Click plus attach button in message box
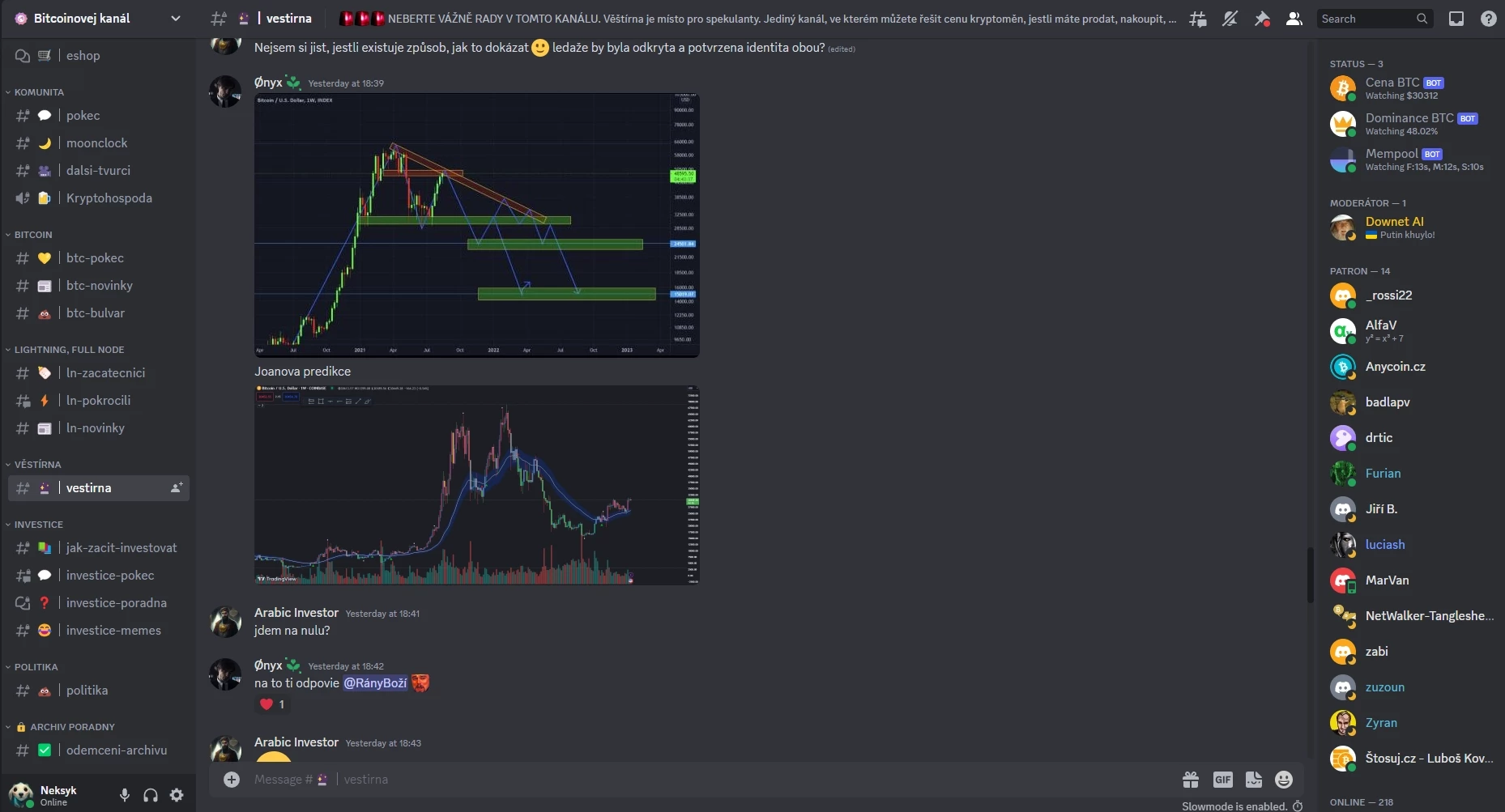Image resolution: width=1505 pixels, height=812 pixels. [x=232, y=780]
